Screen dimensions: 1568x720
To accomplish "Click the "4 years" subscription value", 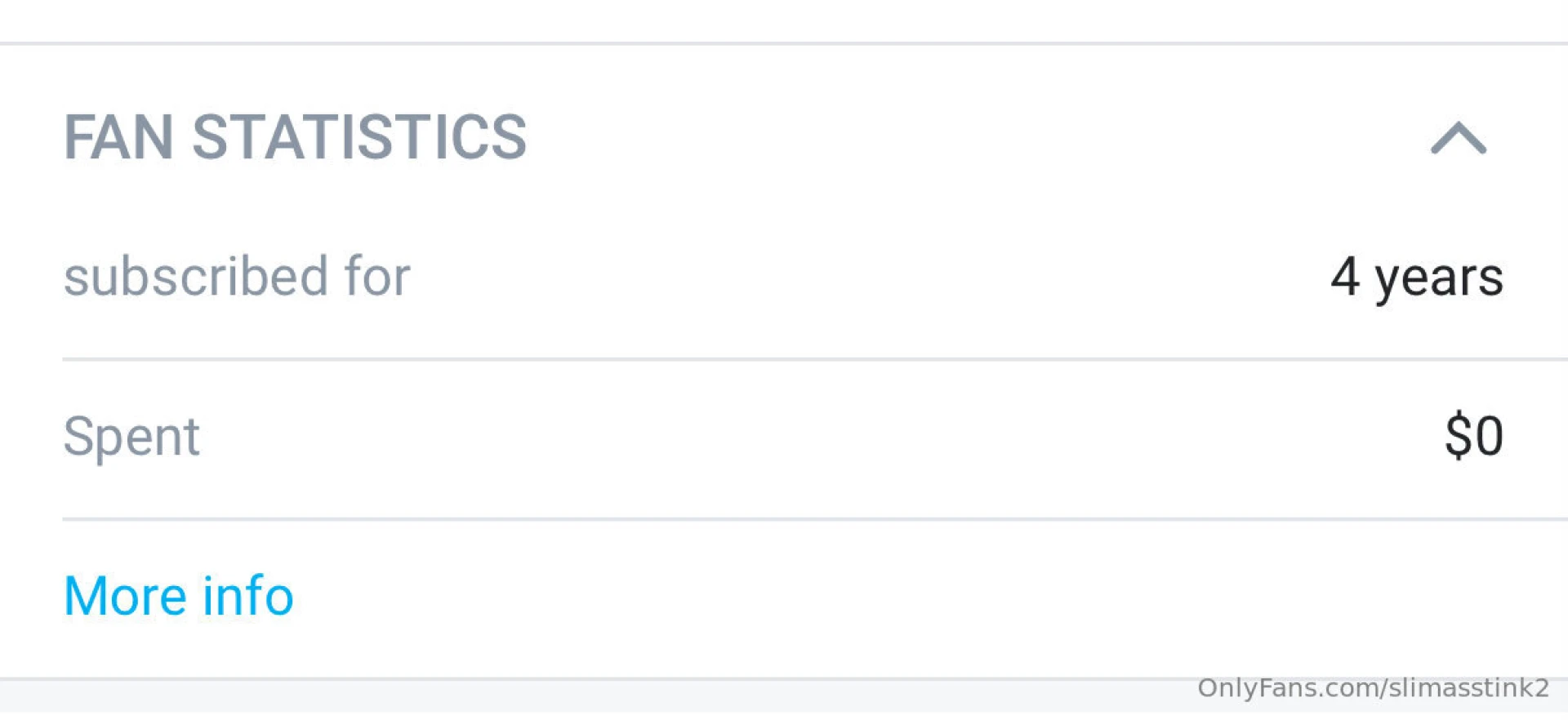I will click(1416, 278).
